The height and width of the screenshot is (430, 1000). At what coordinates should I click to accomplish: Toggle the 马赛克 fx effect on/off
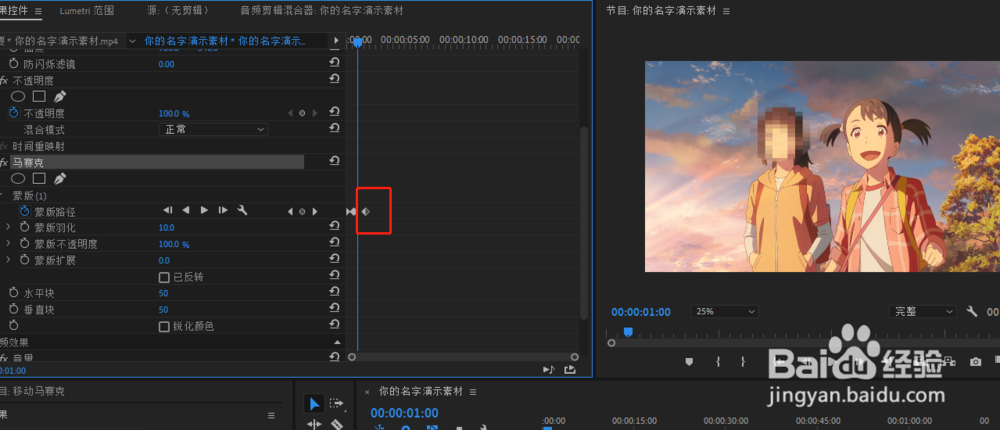point(4,162)
